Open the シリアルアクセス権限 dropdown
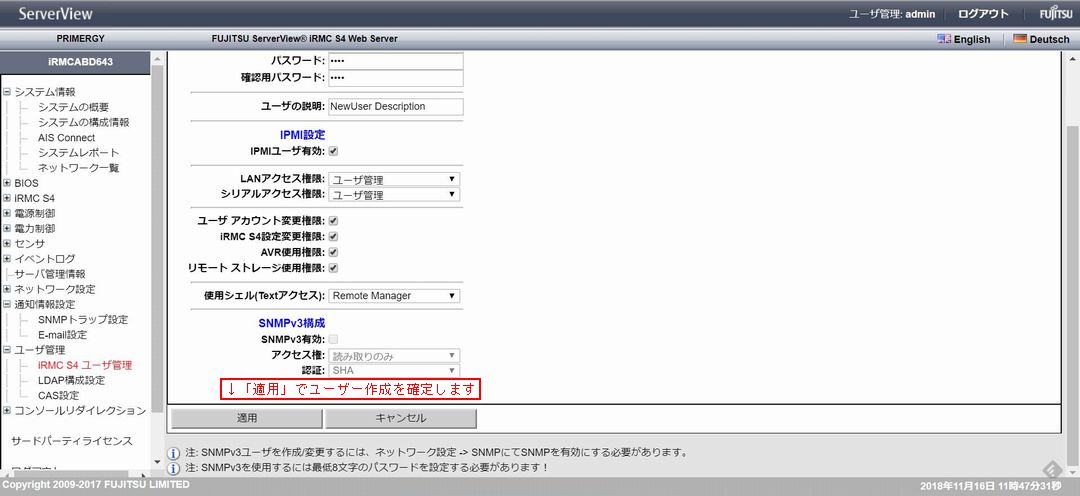 394,195
